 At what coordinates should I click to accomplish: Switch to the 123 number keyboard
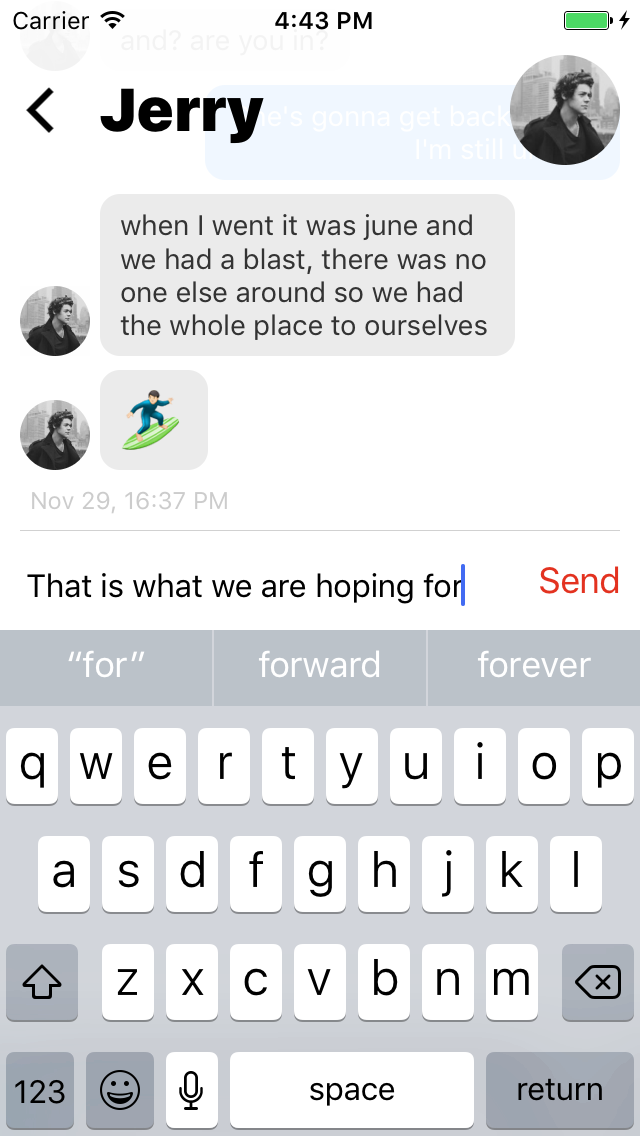click(40, 1090)
